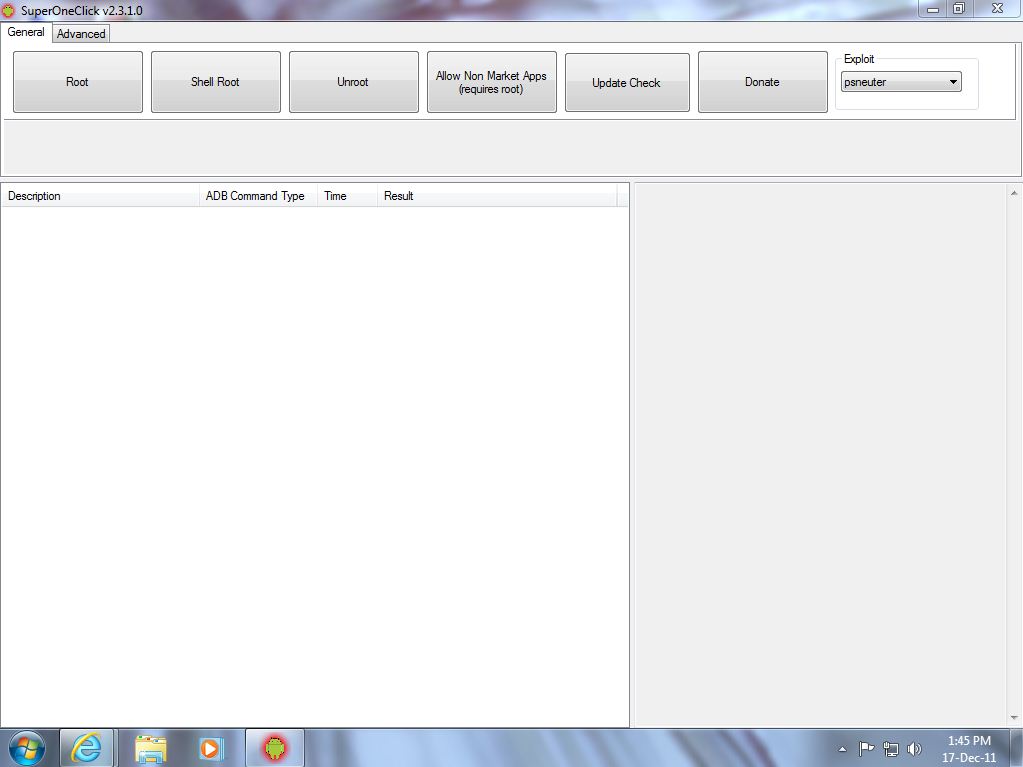Start a Shell Root
Screen dimensions: 1023x767
[216, 82]
